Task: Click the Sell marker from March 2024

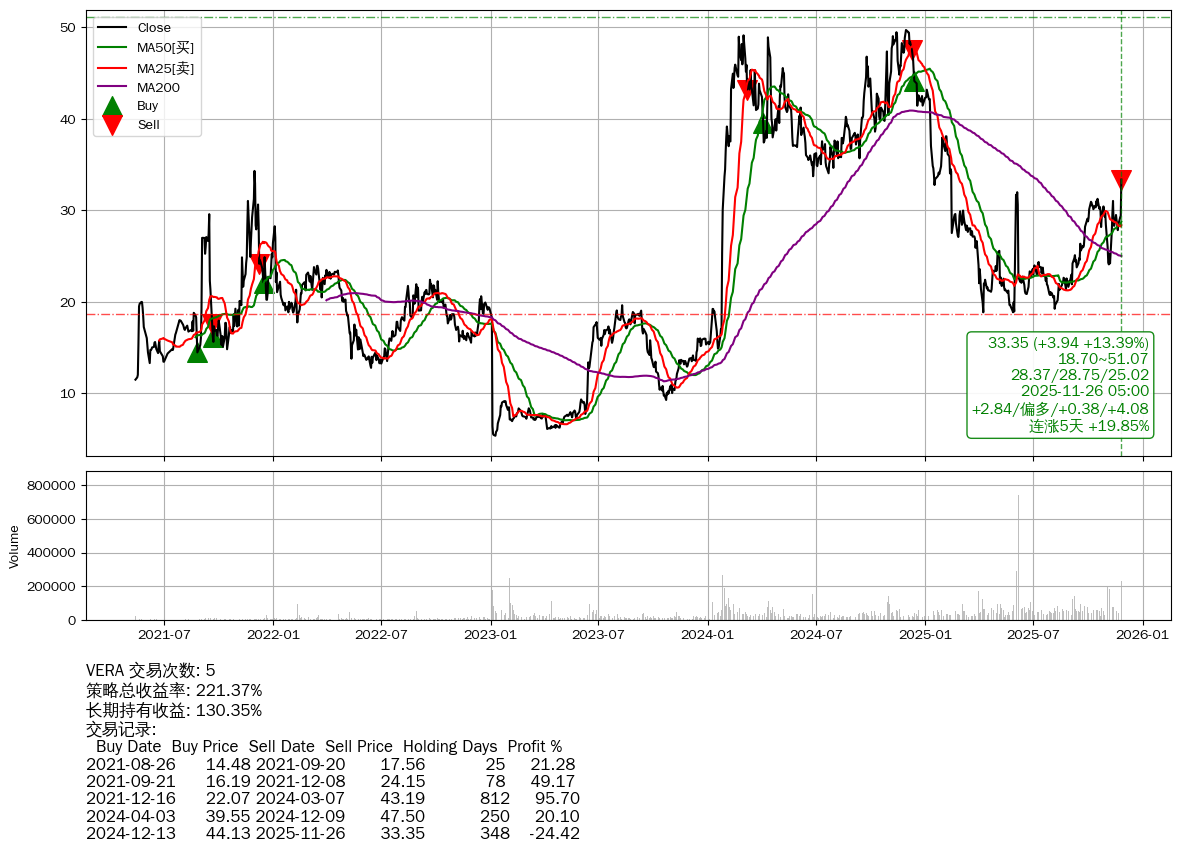Action: 746,89
